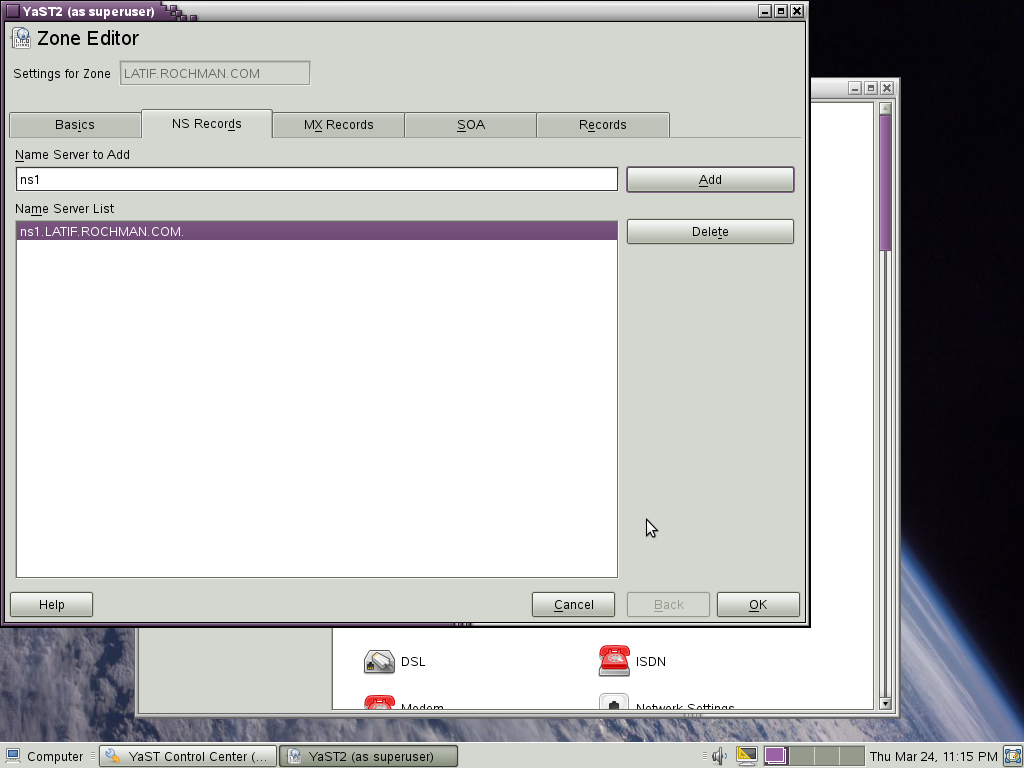Select the NS Records tab
The width and height of the screenshot is (1024, 768).
[206, 123]
